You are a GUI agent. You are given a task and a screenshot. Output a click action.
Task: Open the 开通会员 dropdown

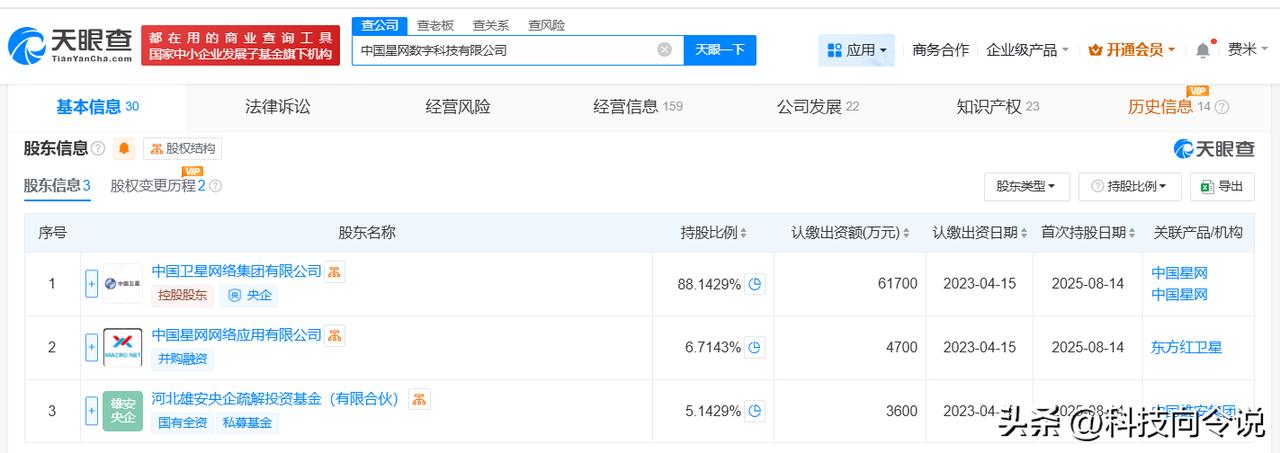point(1131,49)
